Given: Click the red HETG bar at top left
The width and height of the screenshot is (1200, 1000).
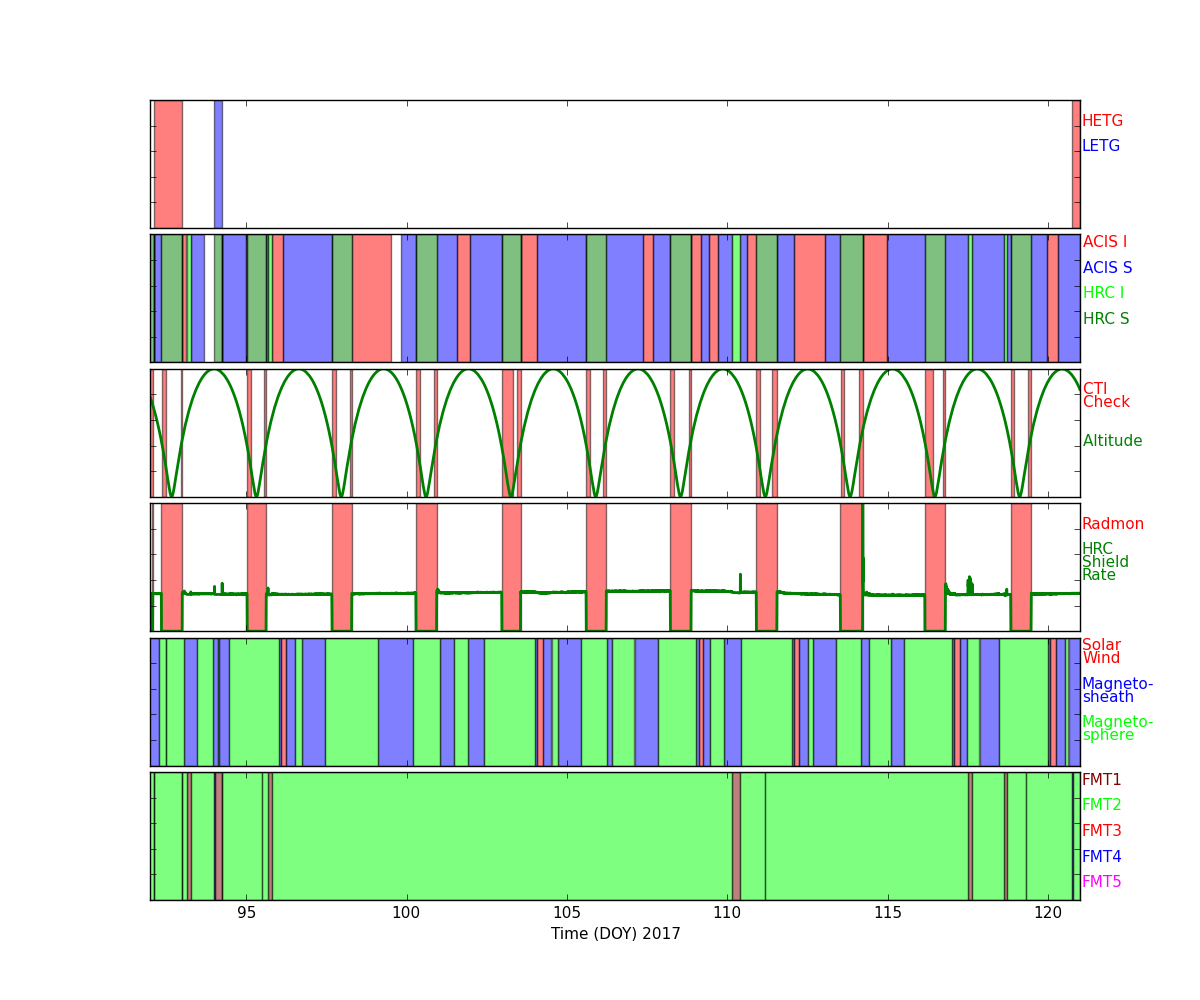Looking at the screenshot, I should pyautogui.click(x=168, y=164).
